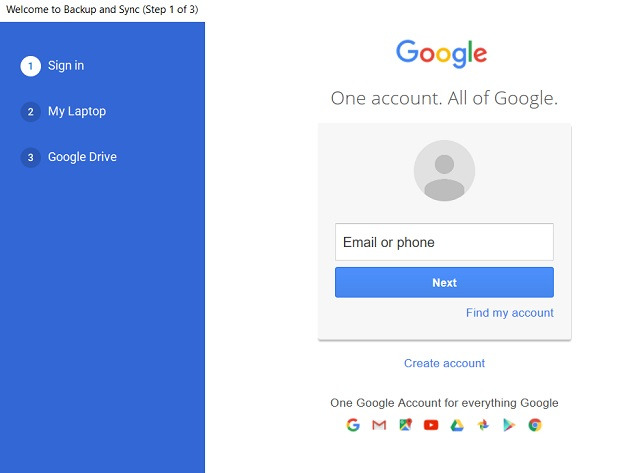
Task: Focus the Email or phone field
Action: tap(444, 242)
